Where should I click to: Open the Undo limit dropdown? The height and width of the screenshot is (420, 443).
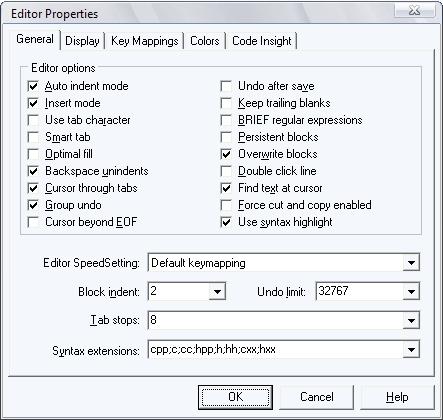click(411, 292)
